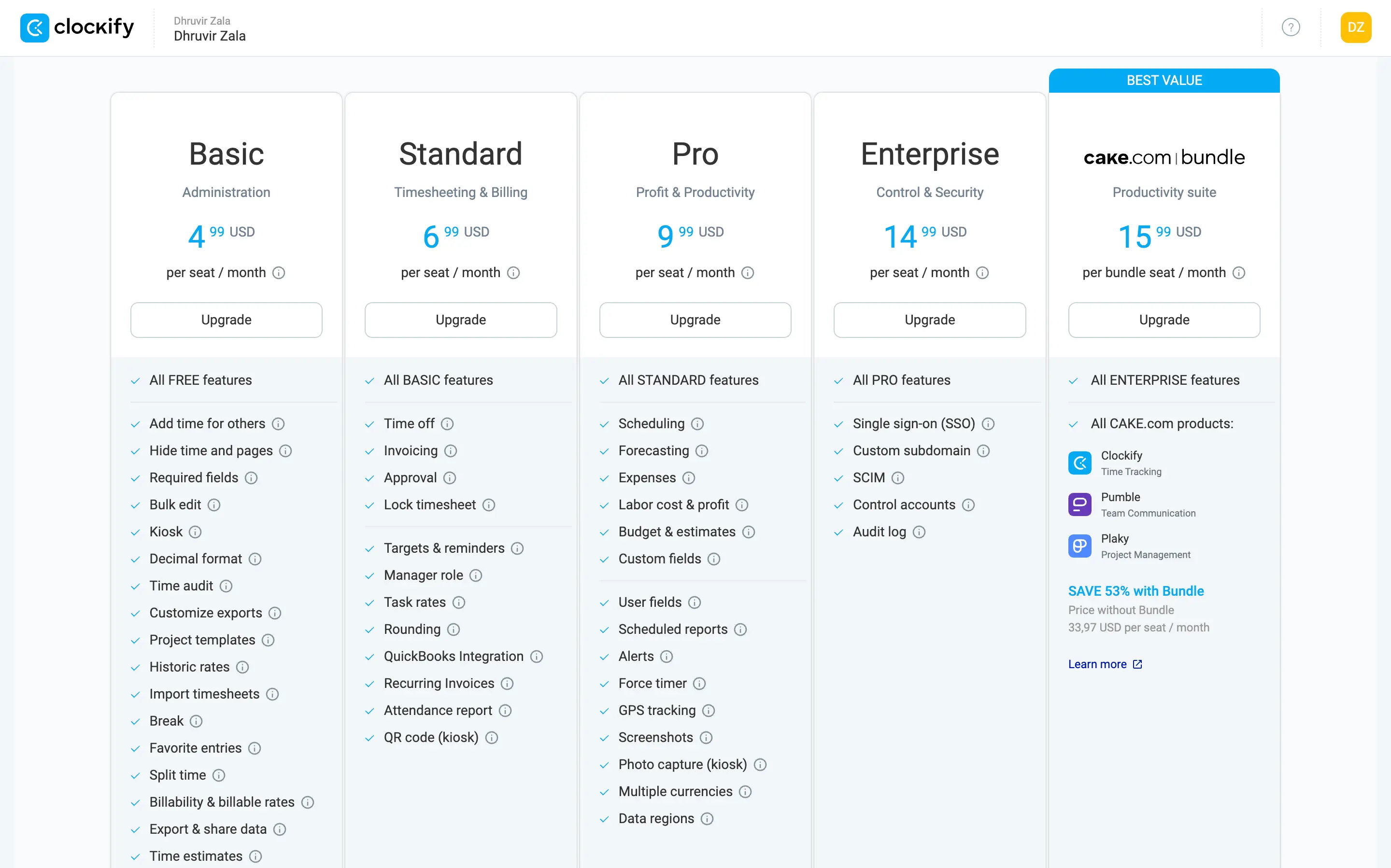Upgrade to the Basic plan
The width and height of the screenshot is (1391, 868).
227,320
